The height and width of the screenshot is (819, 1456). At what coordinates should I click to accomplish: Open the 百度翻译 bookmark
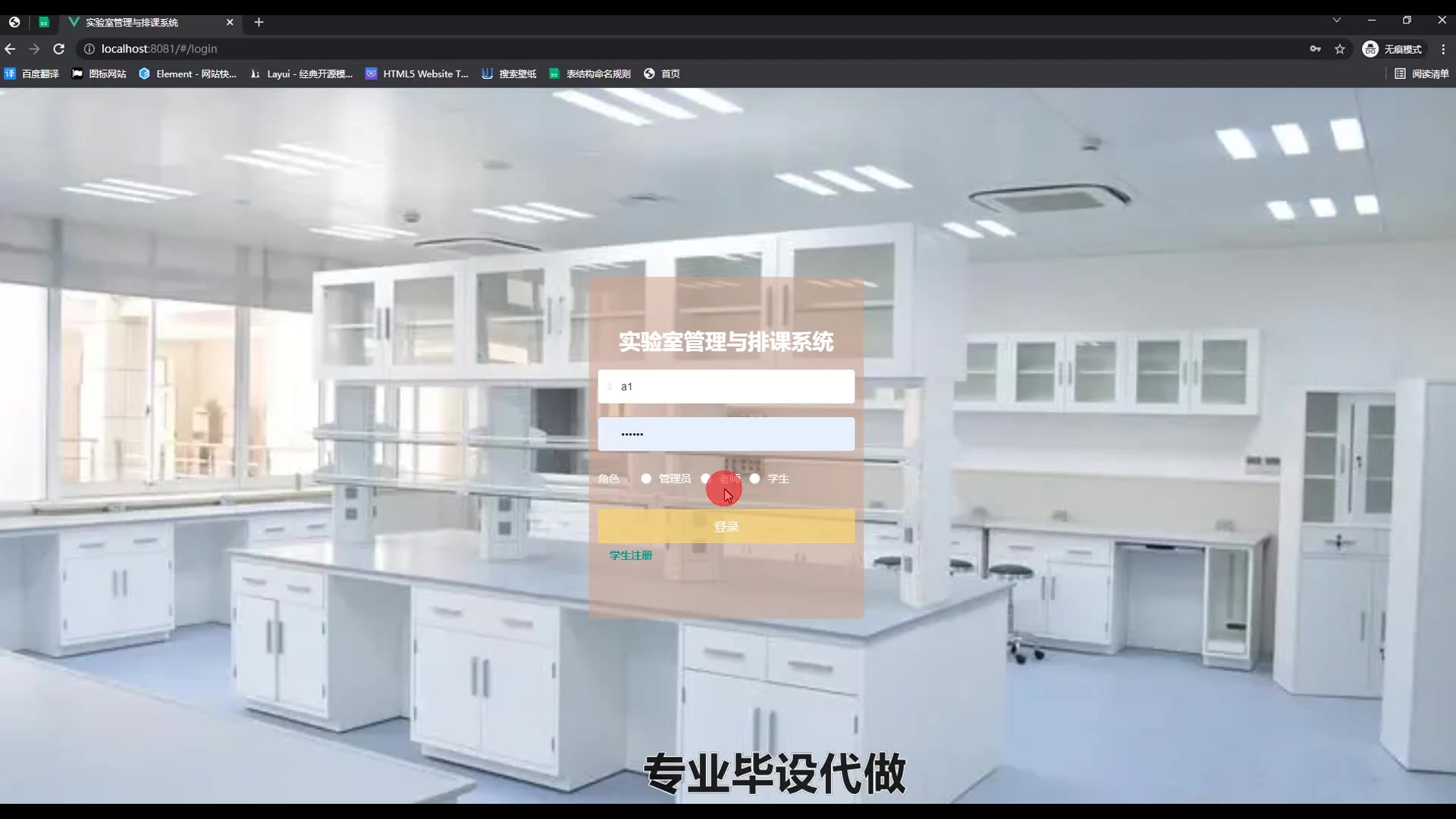point(32,74)
